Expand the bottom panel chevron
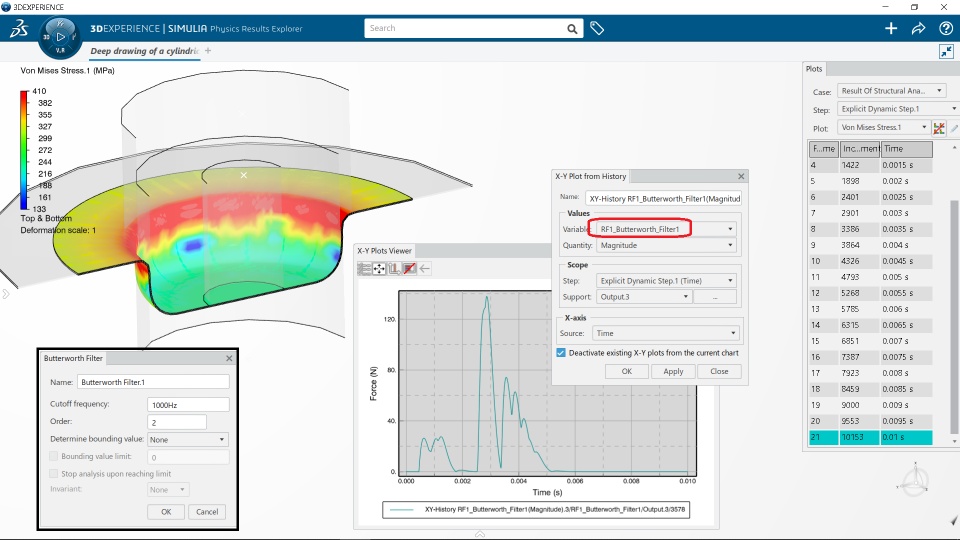The width and height of the screenshot is (960, 540). (x=480, y=534)
